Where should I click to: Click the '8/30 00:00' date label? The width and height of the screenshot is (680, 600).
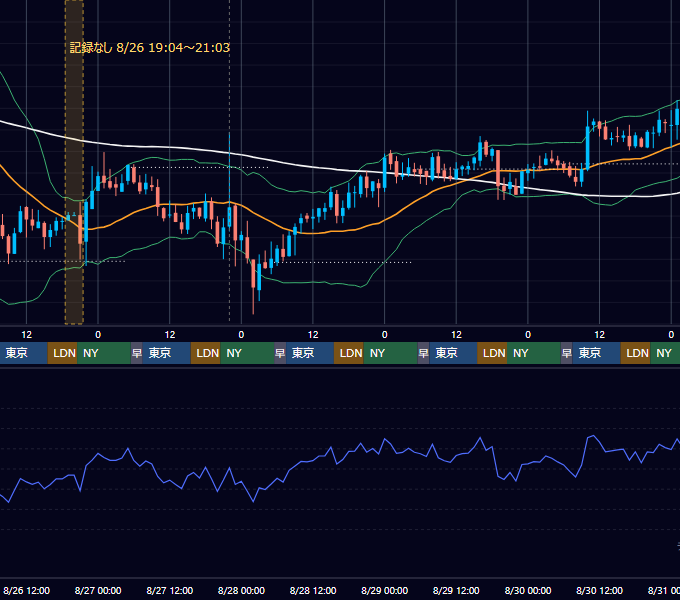click(x=528, y=590)
